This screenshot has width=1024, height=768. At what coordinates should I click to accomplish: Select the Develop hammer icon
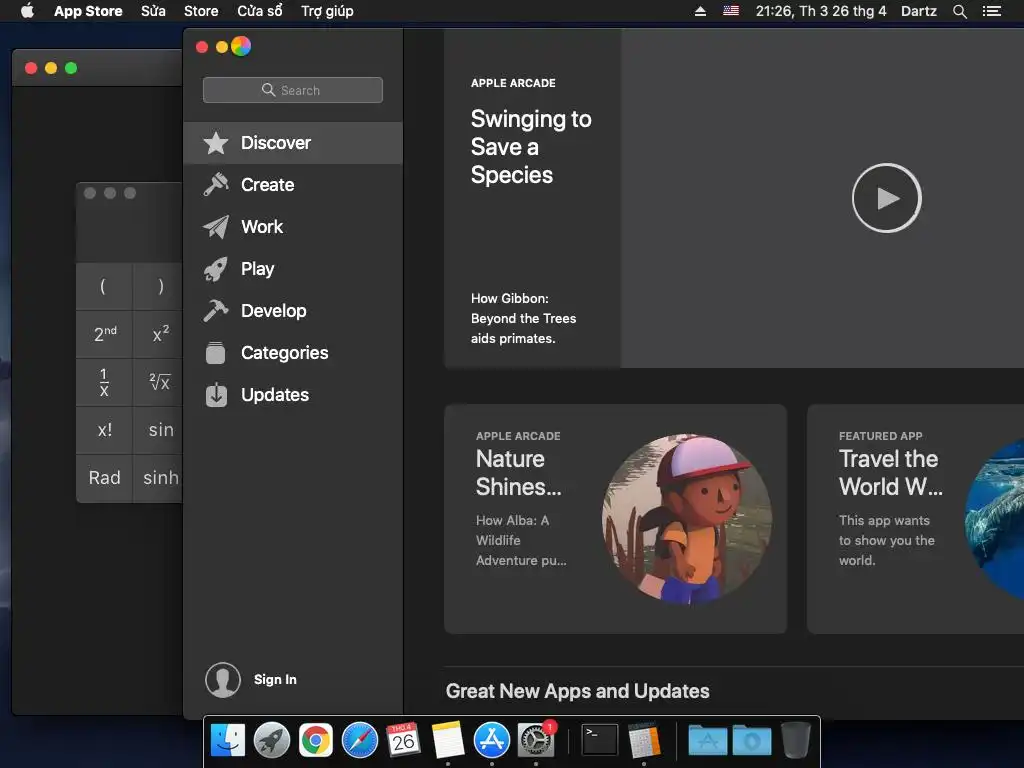216,311
